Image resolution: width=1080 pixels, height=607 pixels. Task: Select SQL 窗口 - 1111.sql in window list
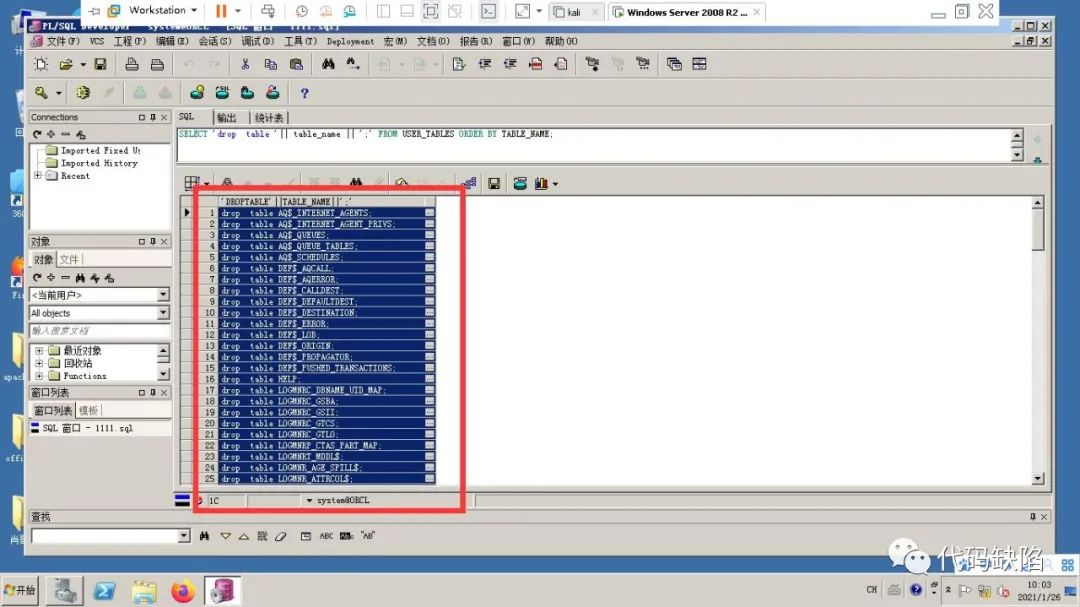(x=87, y=428)
